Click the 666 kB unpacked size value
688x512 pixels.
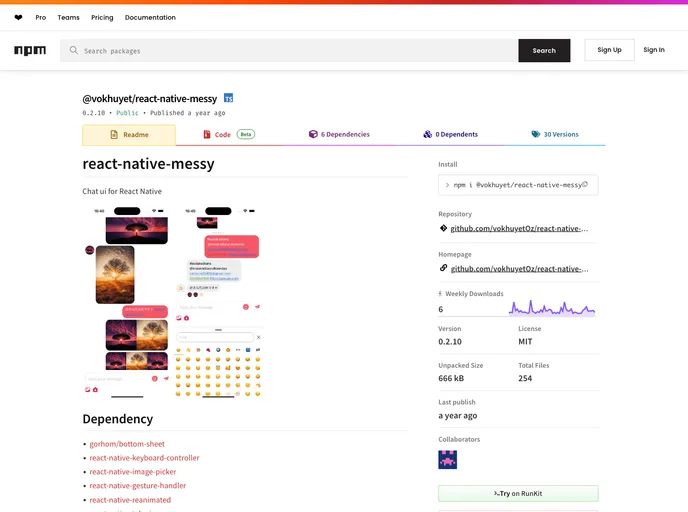pyautogui.click(x=451, y=378)
